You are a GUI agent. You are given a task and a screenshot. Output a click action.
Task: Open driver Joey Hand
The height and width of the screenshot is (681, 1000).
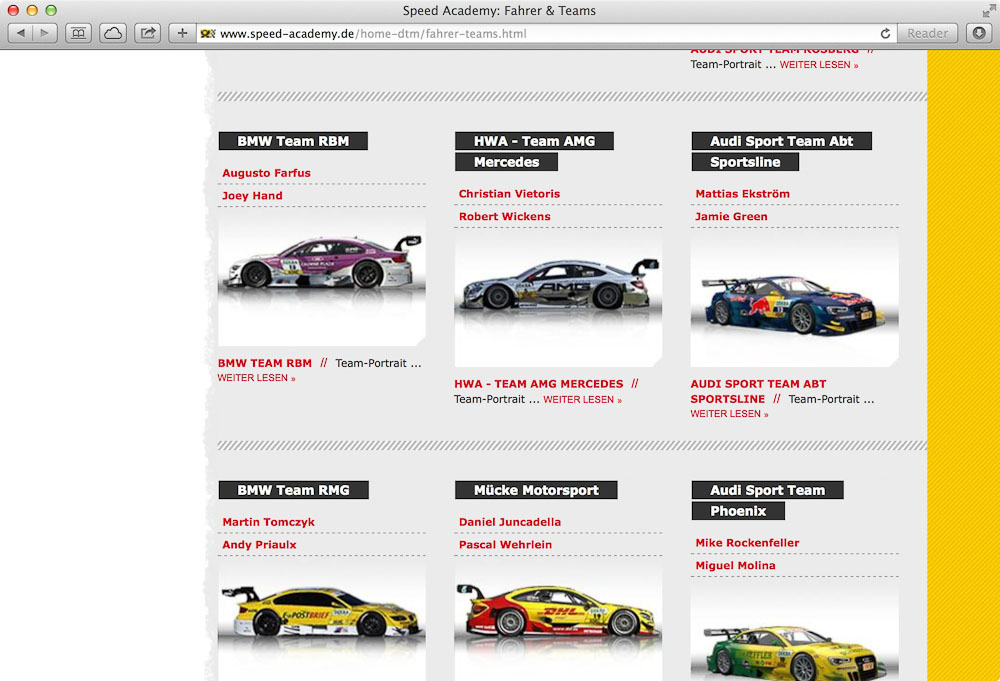(x=252, y=196)
